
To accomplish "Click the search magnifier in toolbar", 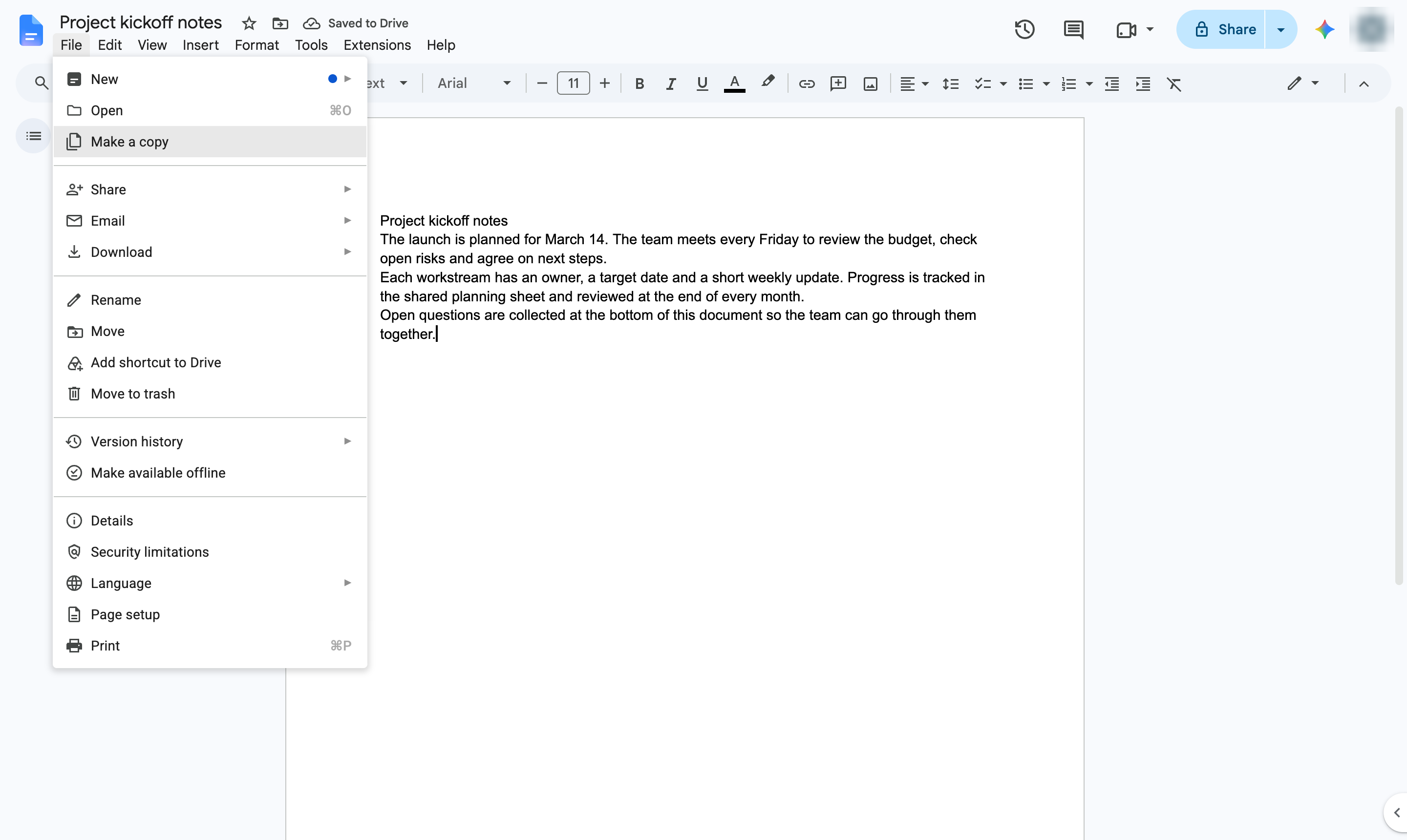I will [42, 83].
